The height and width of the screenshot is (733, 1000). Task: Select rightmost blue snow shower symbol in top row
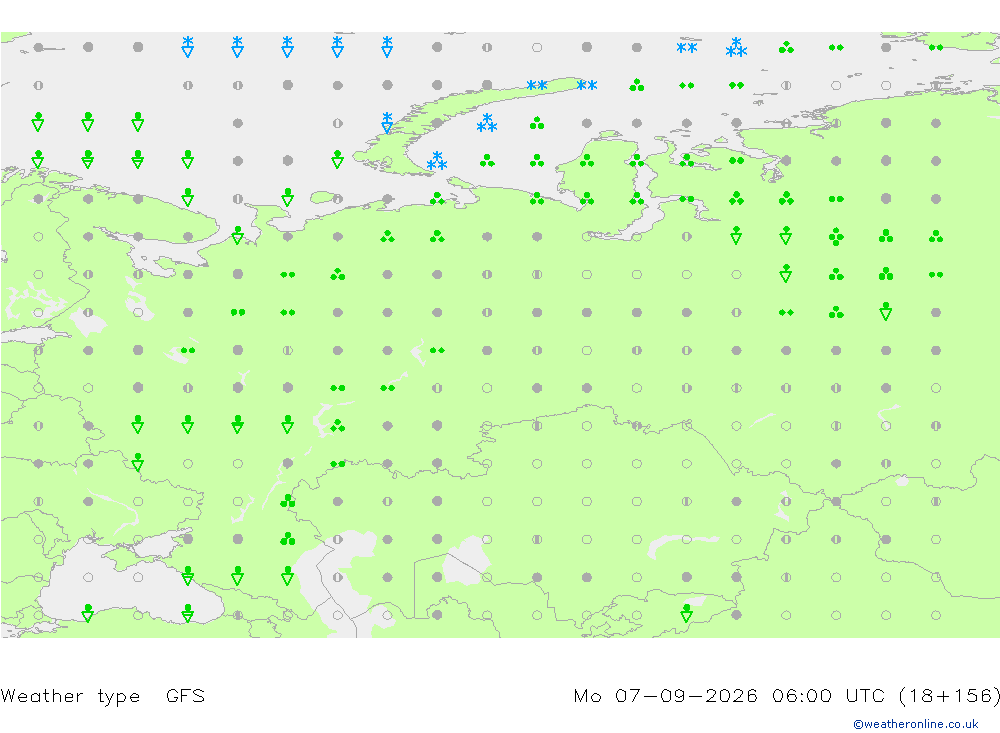(387, 47)
